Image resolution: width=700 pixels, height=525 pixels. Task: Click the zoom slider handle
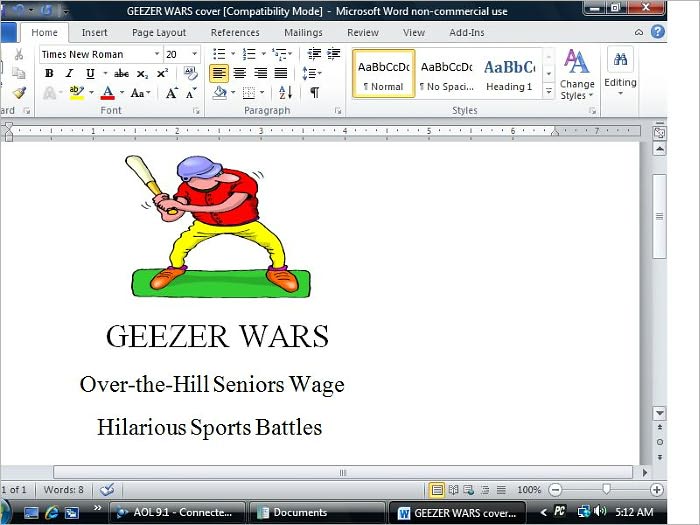[606, 490]
